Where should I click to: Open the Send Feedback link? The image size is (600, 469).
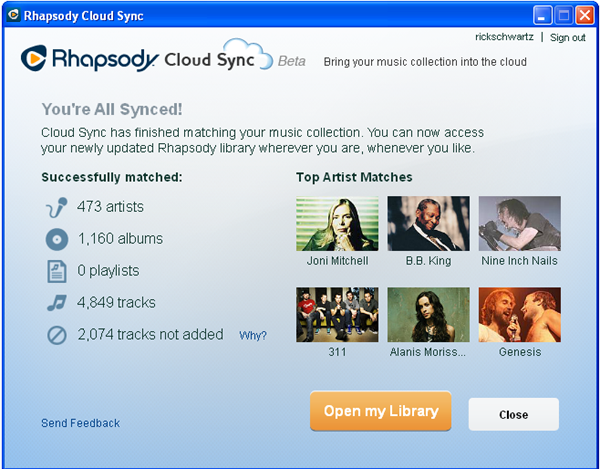[x=80, y=423]
